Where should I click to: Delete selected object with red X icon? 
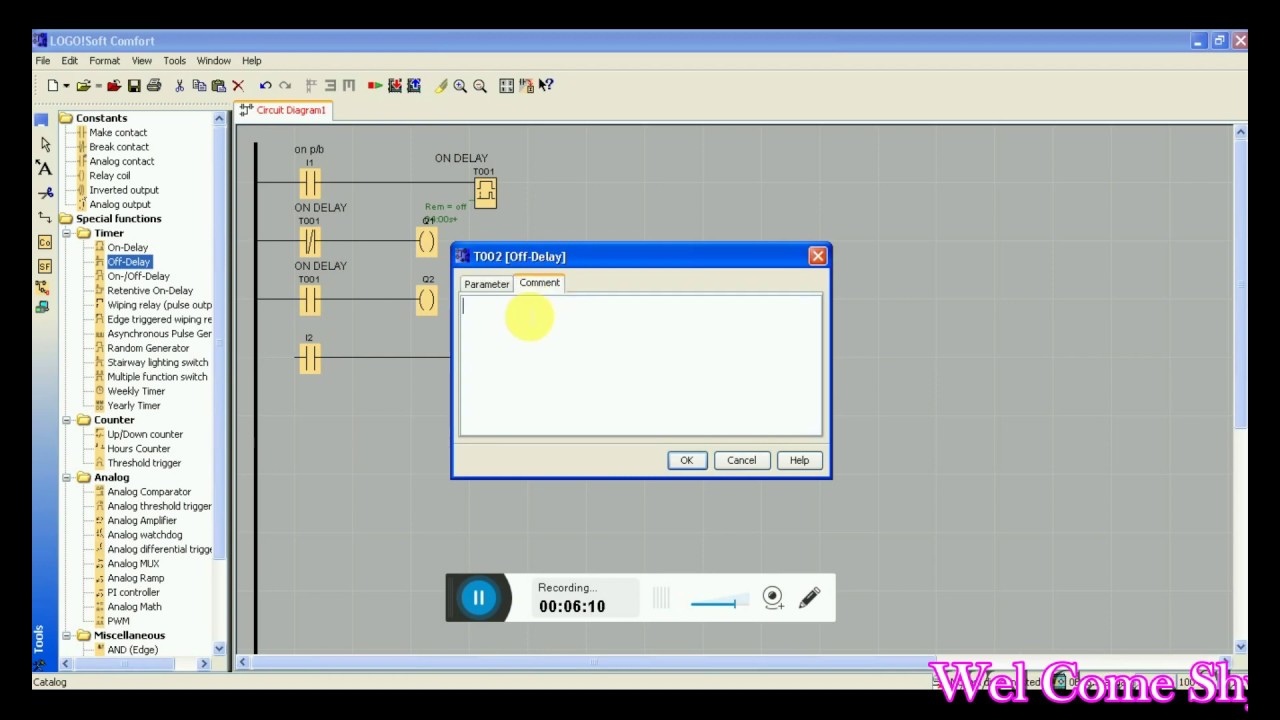tap(238, 86)
